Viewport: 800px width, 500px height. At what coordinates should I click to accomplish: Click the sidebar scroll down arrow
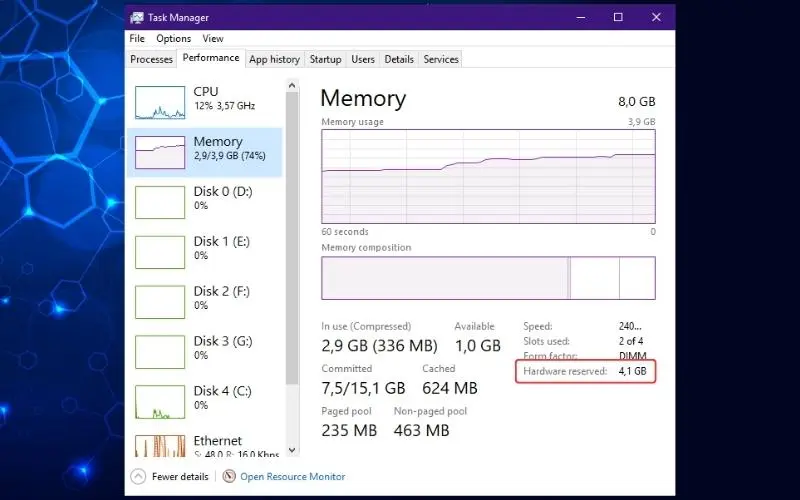pyautogui.click(x=292, y=450)
